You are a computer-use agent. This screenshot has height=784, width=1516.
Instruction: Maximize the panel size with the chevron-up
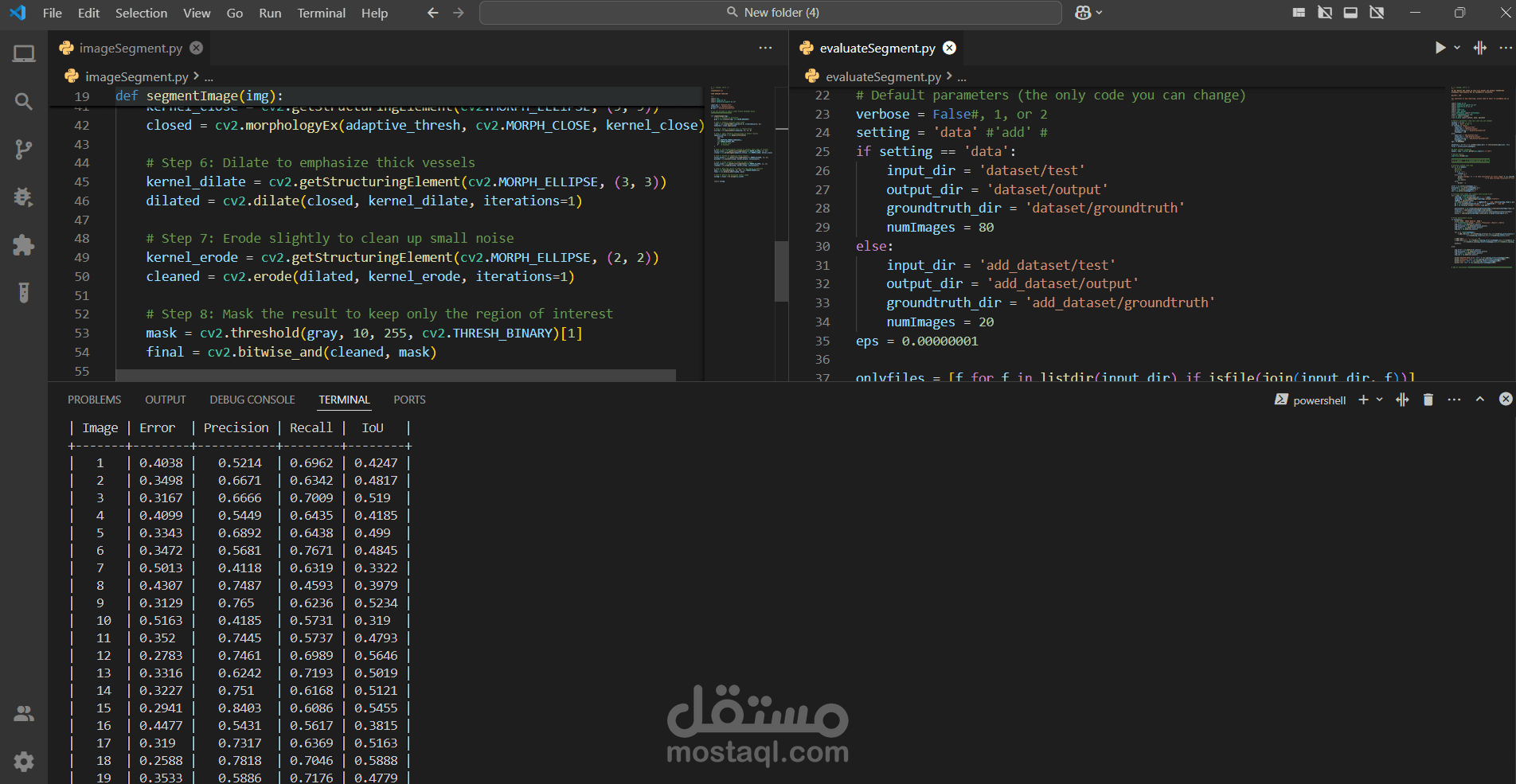pyautogui.click(x=1480, y=400)
